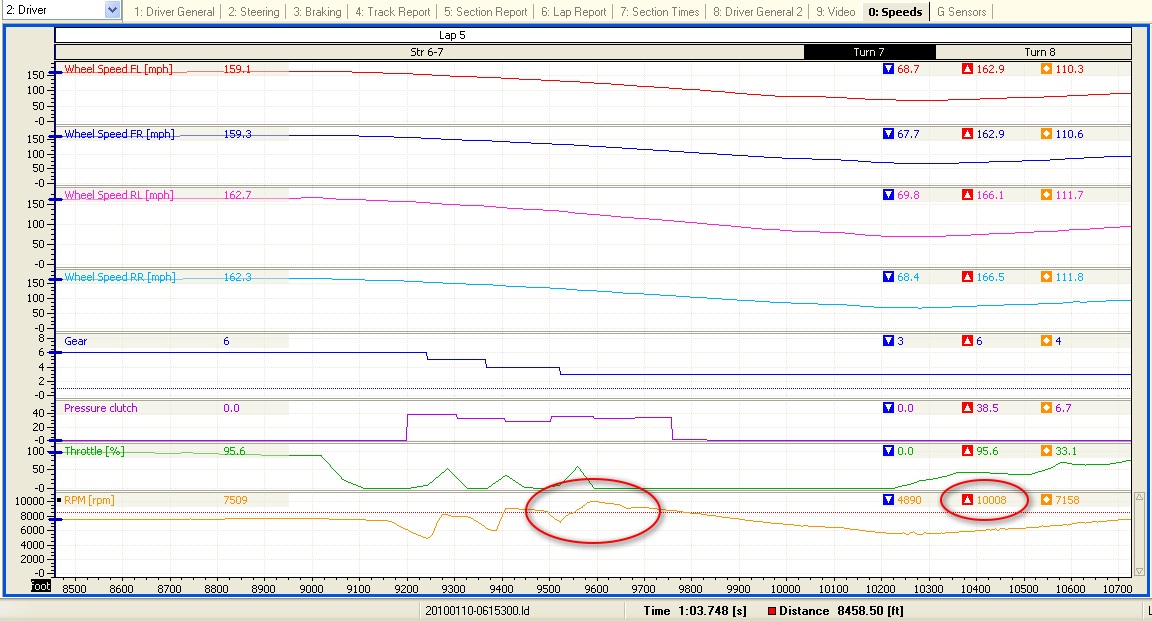
Task: Select the Str 6-7 section header
Action: tap(428, 52)
